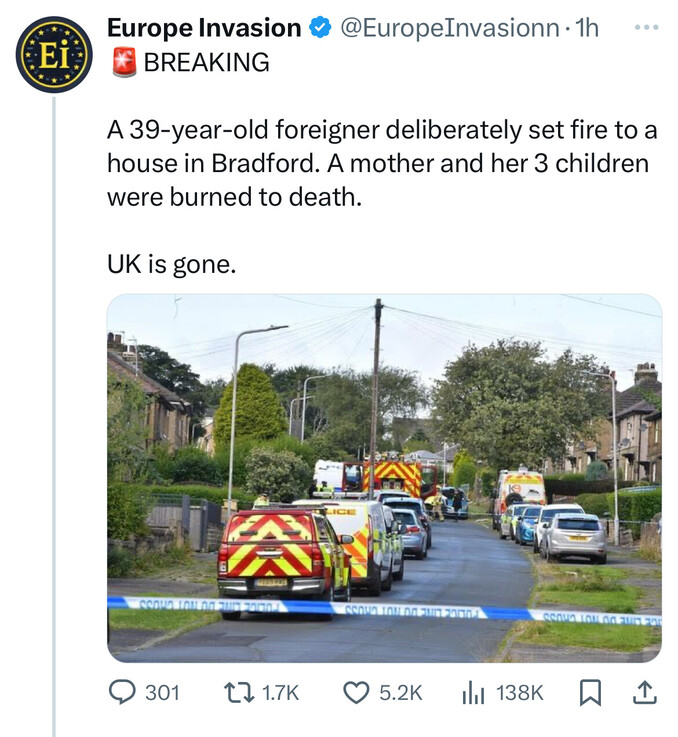The image size is (678, 737).
Task: Open Europe Invasion display name link
Action: (x=204, y=28)
